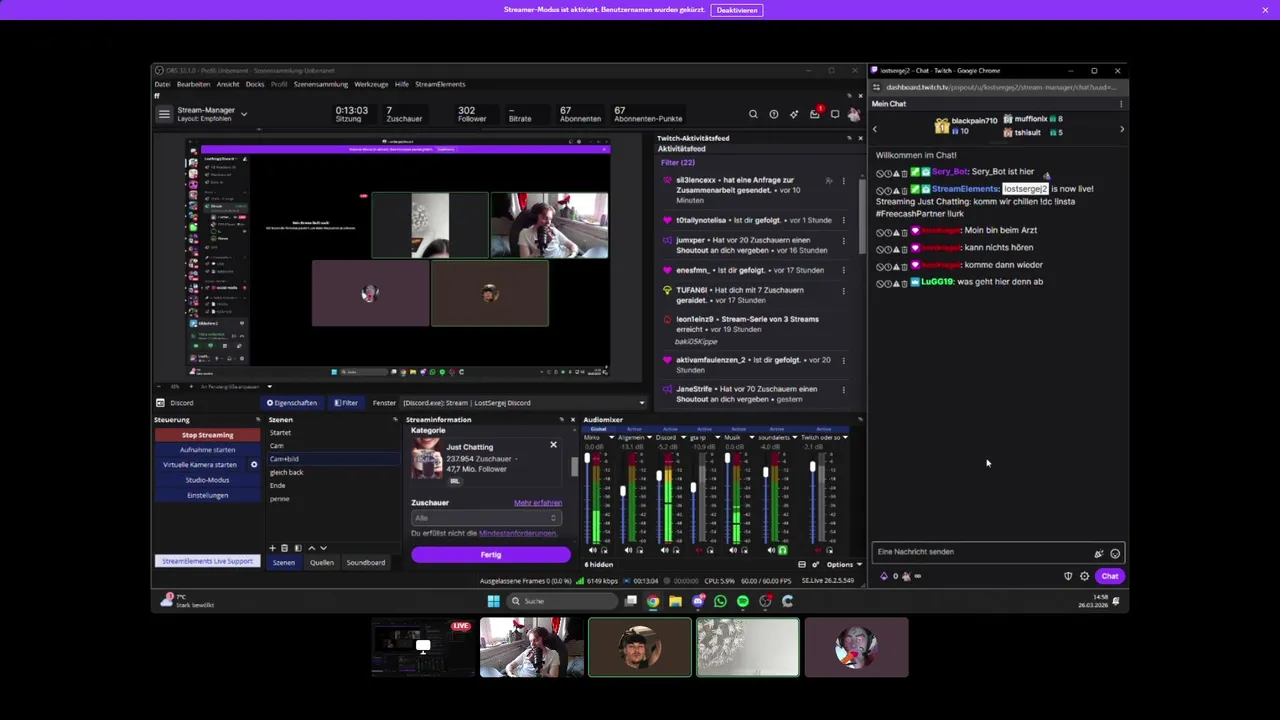Viewport: 1280px width, 720px height.
Task: Open the Zuschauer 'Alle' dropdown
Action: click(x=486, y=518)
